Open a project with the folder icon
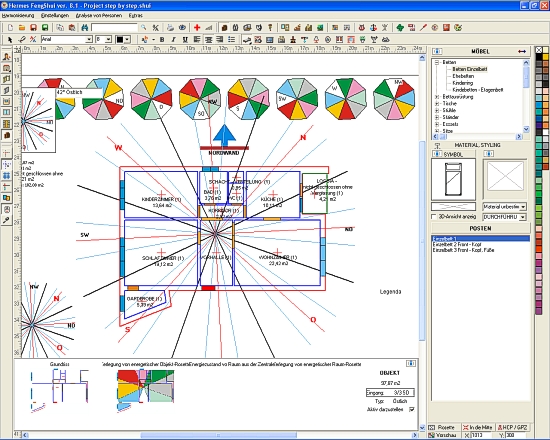This screenshot has height=440, width=550. 22,27
